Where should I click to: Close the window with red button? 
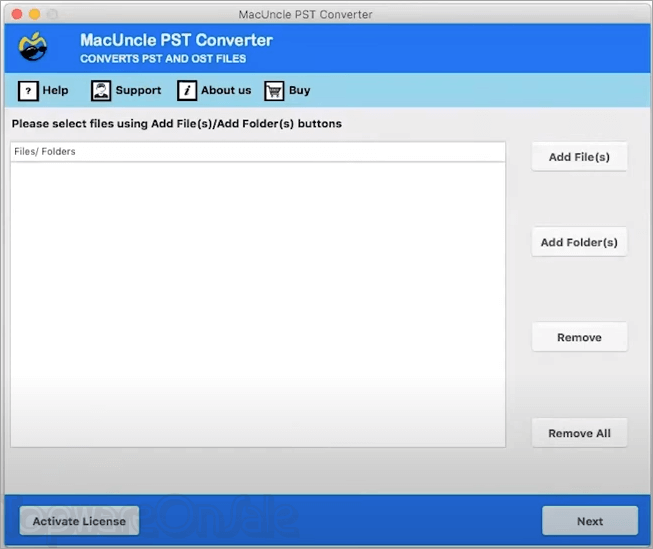(x=17, y=15)
